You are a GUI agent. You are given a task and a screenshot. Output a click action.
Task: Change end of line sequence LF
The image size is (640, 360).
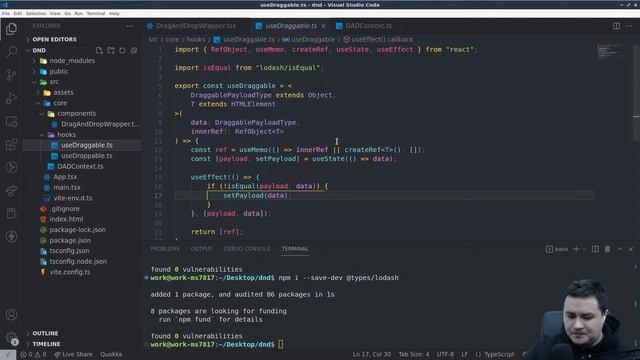point(464,354)
